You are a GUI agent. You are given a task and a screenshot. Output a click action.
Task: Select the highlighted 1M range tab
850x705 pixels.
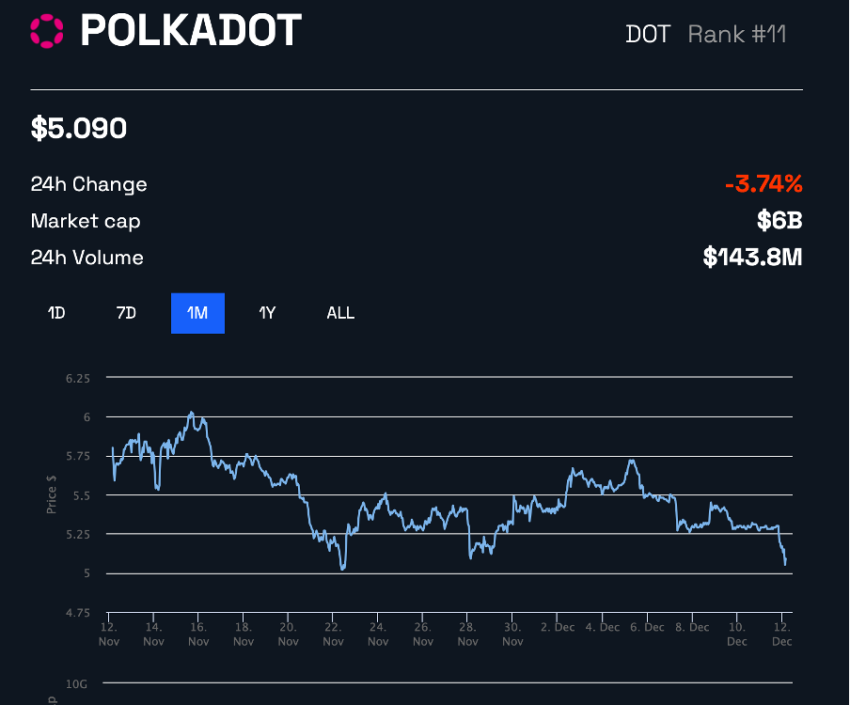pyautogui.click(x=198, y=313)
